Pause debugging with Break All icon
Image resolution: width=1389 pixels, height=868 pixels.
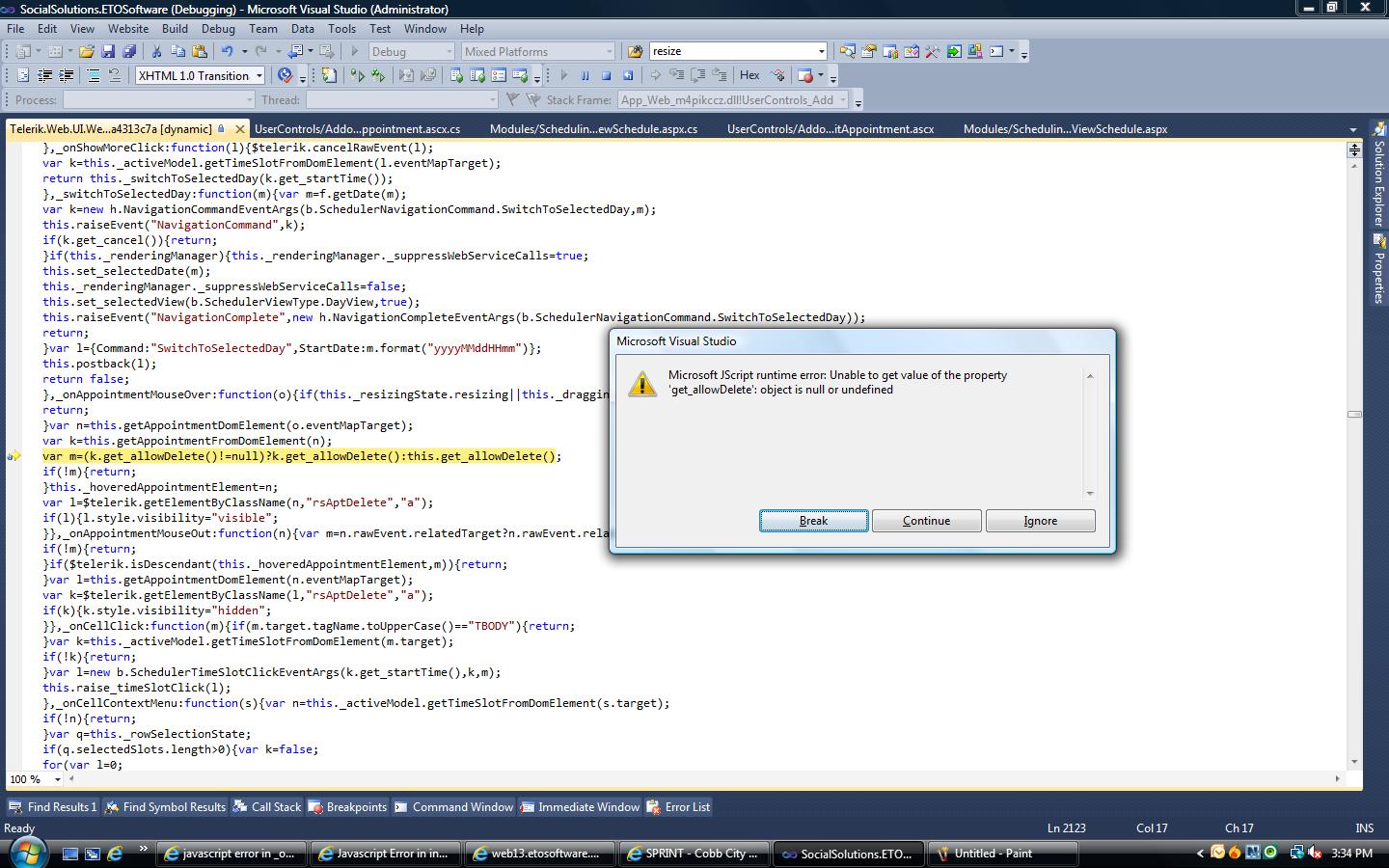[586, 75]
